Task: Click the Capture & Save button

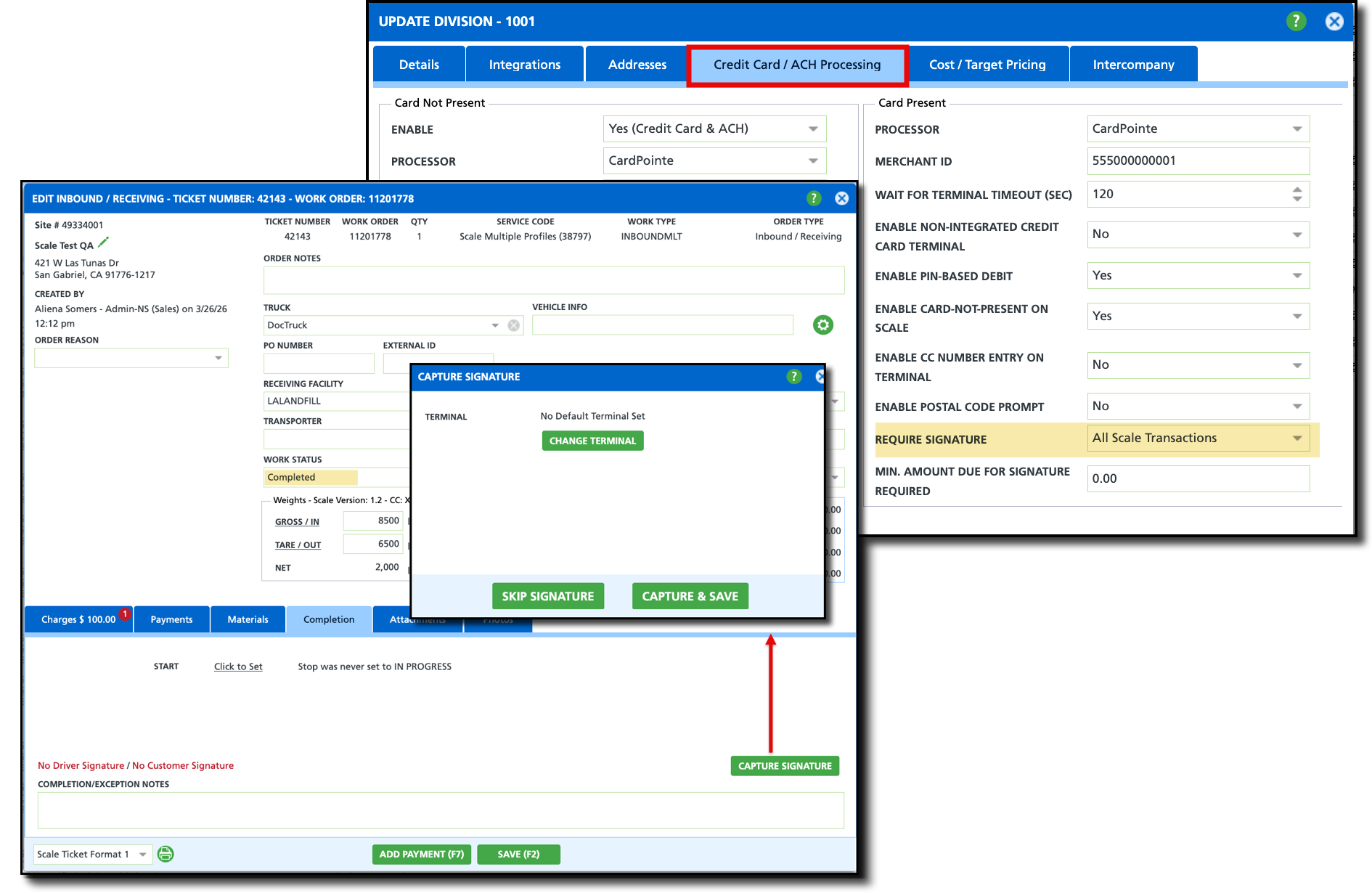Action: coord(690,596)
